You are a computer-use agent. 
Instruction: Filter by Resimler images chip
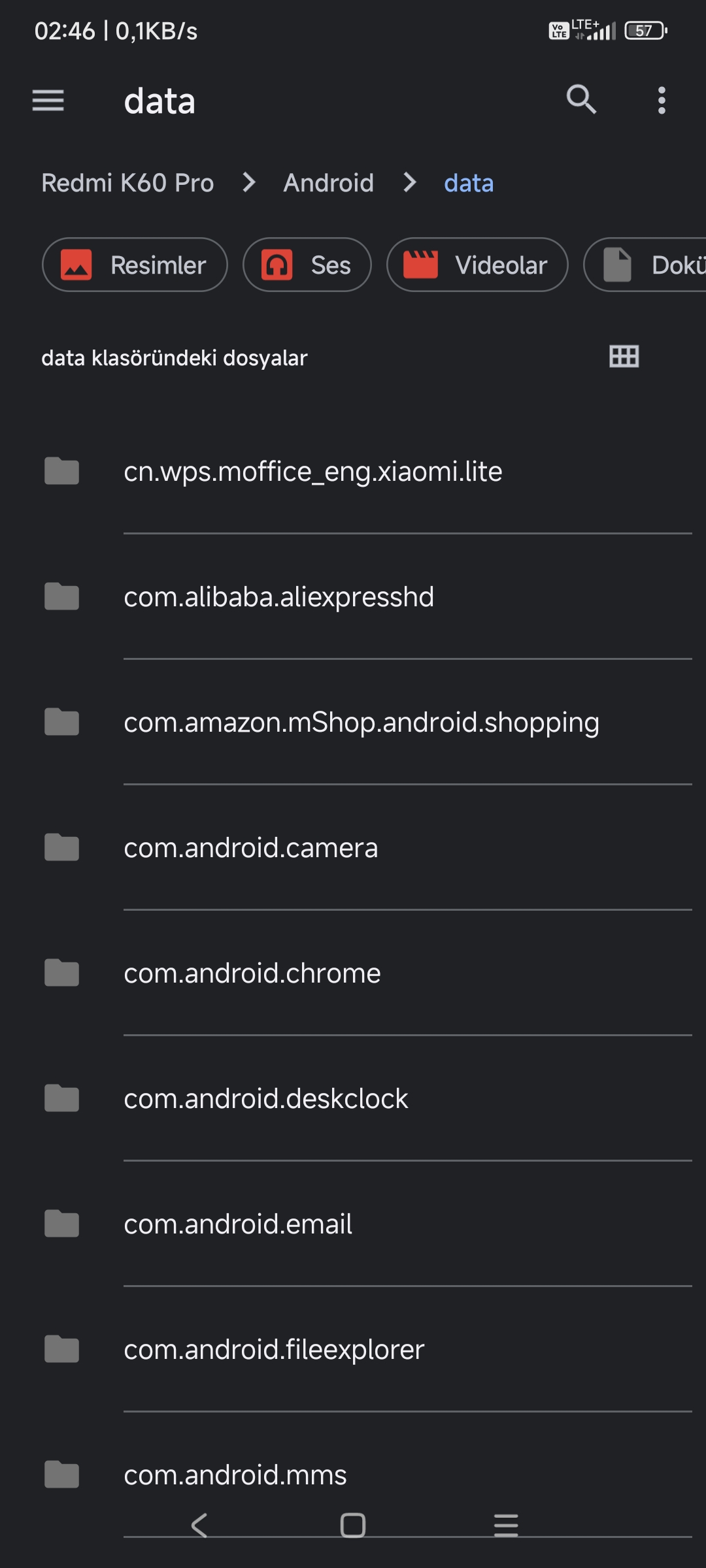135,265
